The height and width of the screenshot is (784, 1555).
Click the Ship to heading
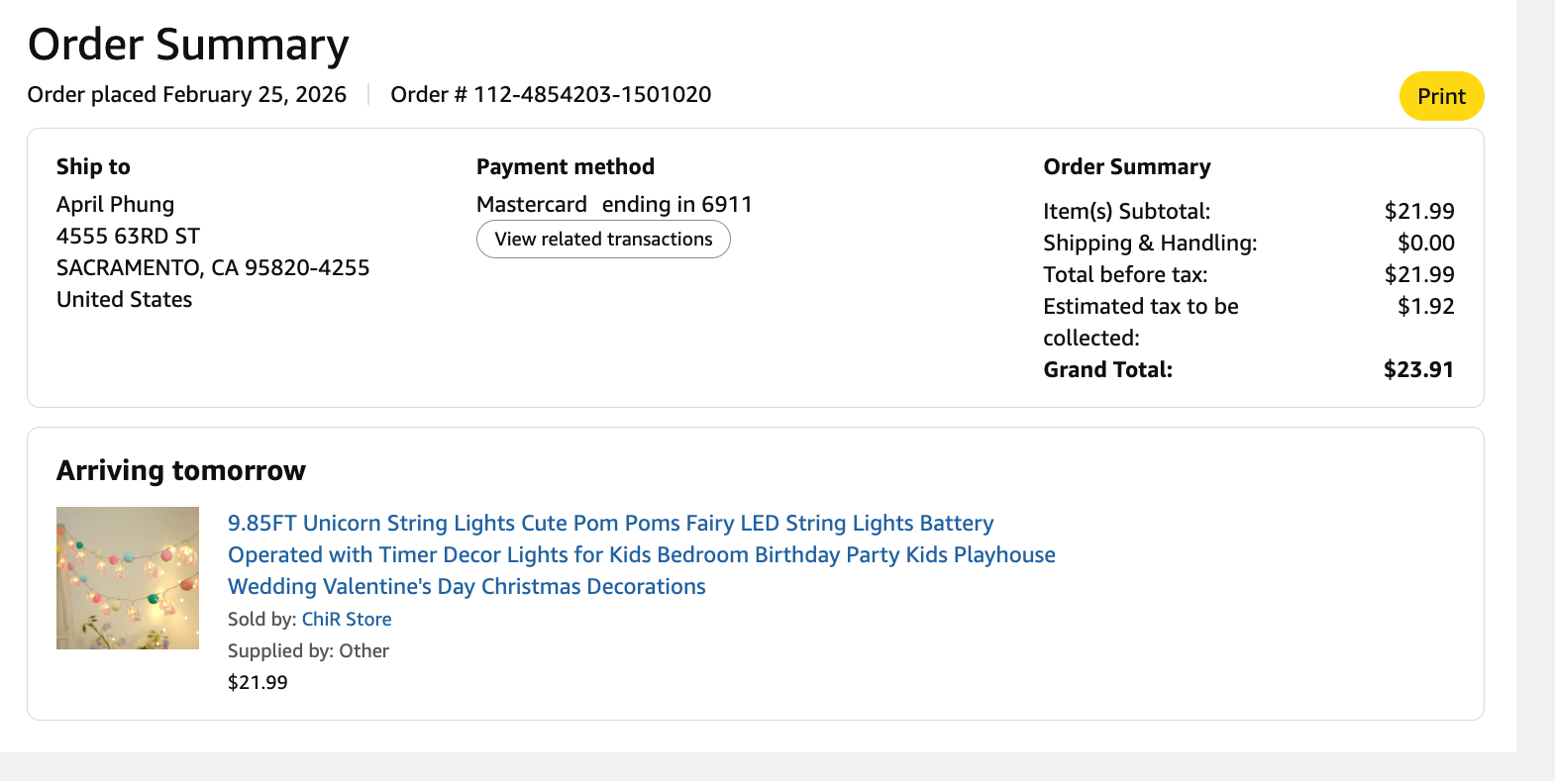(x=93, y=166)
